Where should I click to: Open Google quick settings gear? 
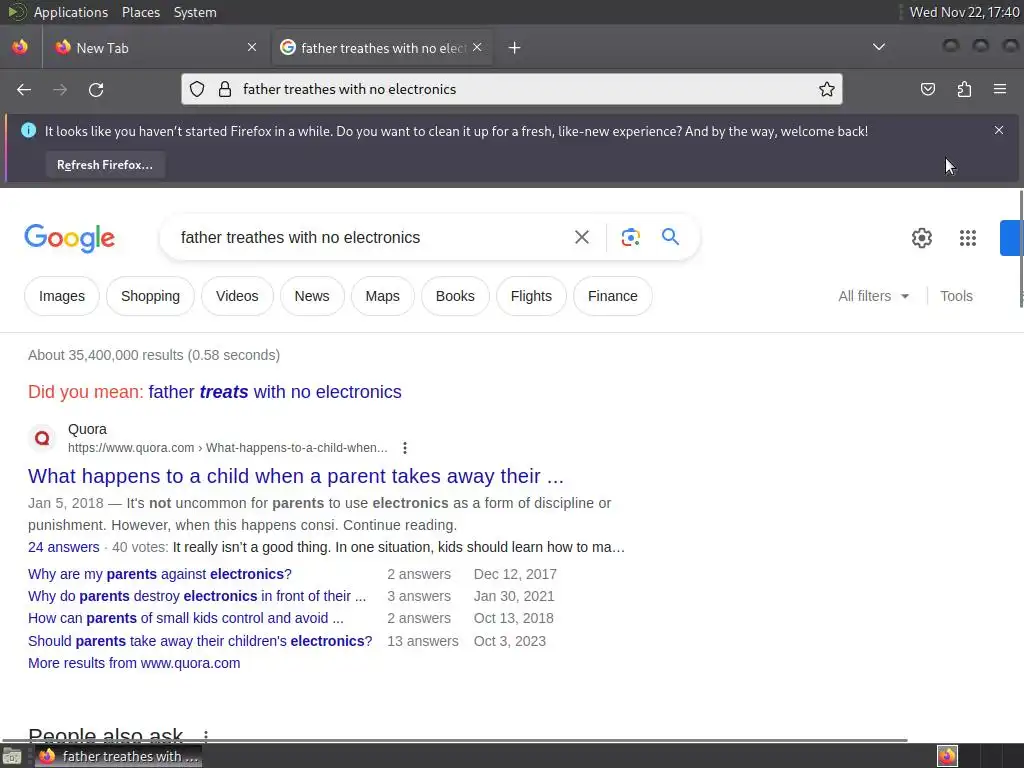[x=921, y=238]
